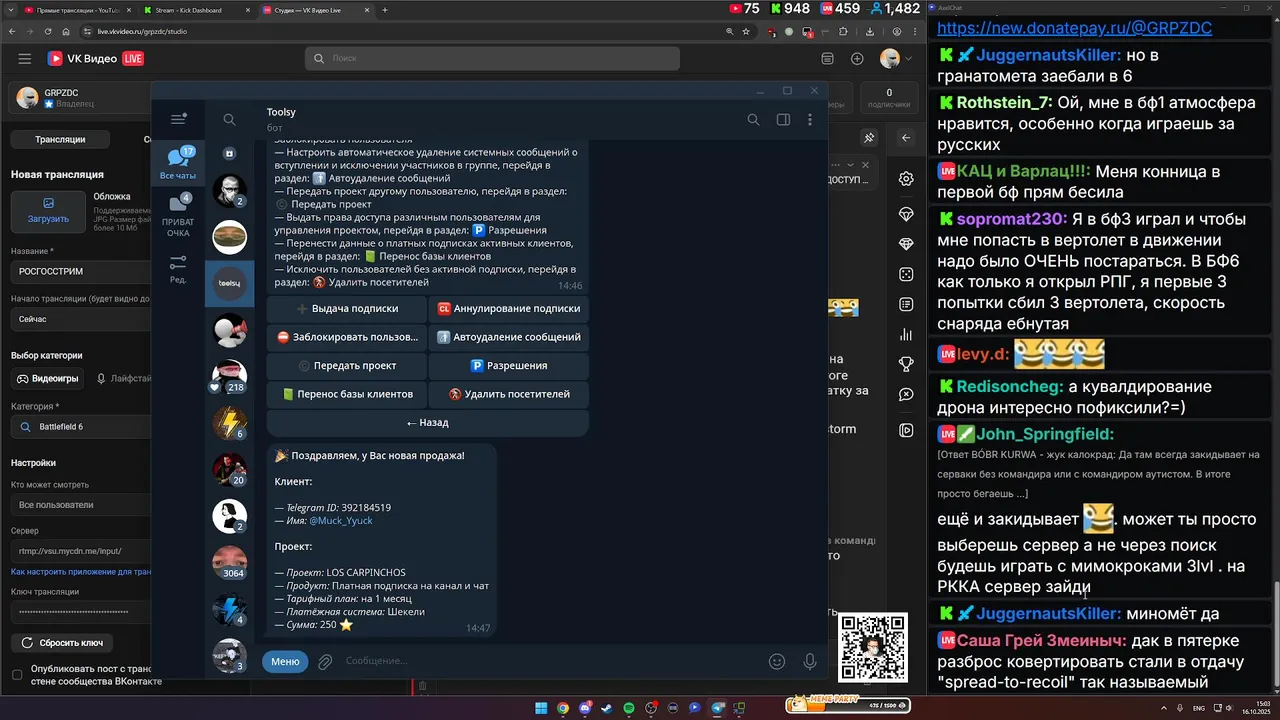Select the ПРИВАТ ОЧКА folder

tap(178, 216)
